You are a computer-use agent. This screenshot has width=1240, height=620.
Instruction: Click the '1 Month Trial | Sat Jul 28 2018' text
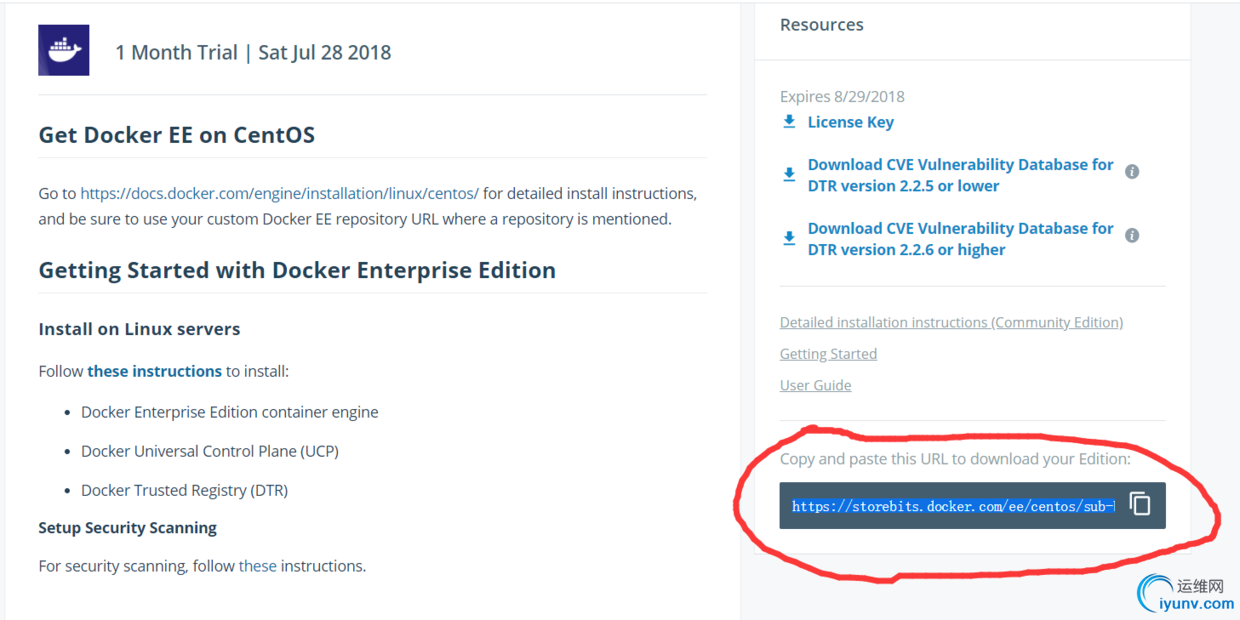coord(253,52)
